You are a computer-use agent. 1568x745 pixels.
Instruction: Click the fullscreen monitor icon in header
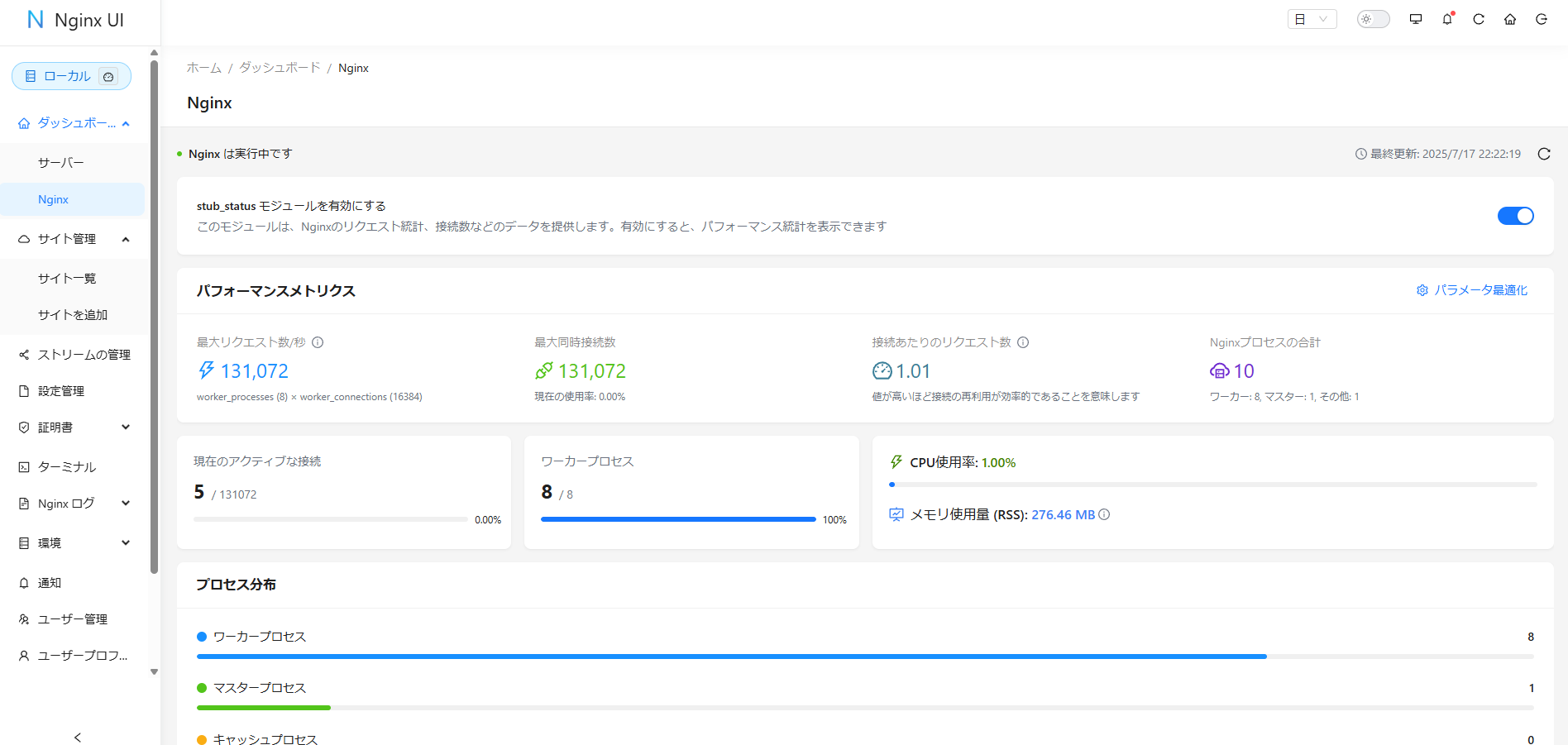pos(1415,17)
